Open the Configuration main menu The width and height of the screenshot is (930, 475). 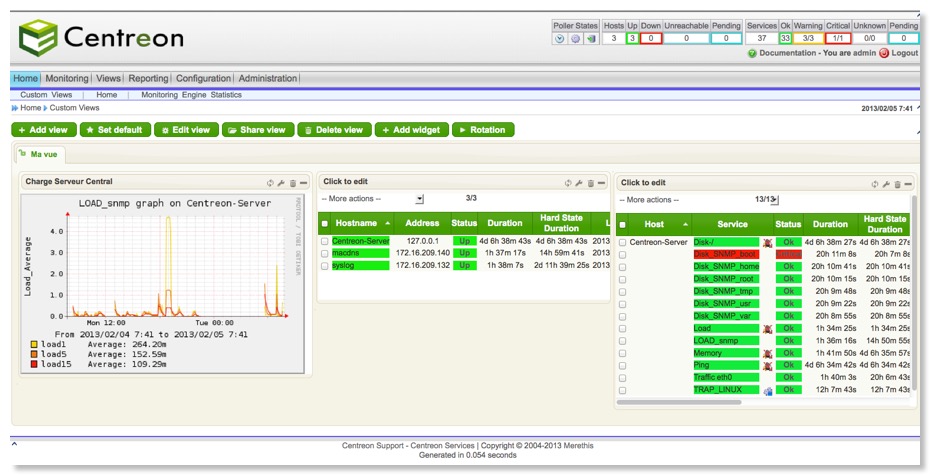pos(203,78)
